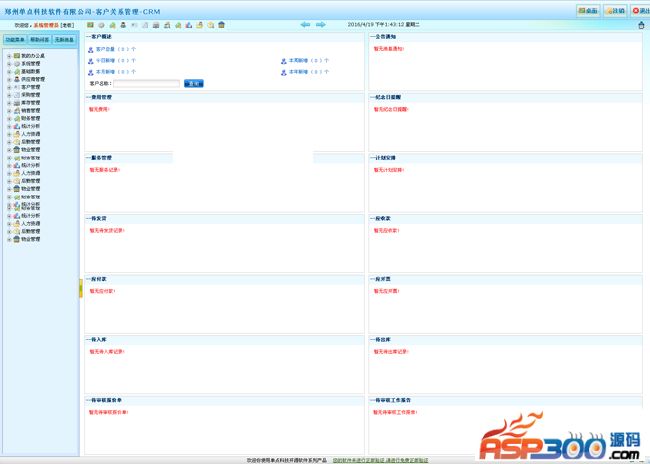Open the 我的办公桌 tree node
Image resolution: width=650 pixels, height=464 pixels.
pos(31,56)
